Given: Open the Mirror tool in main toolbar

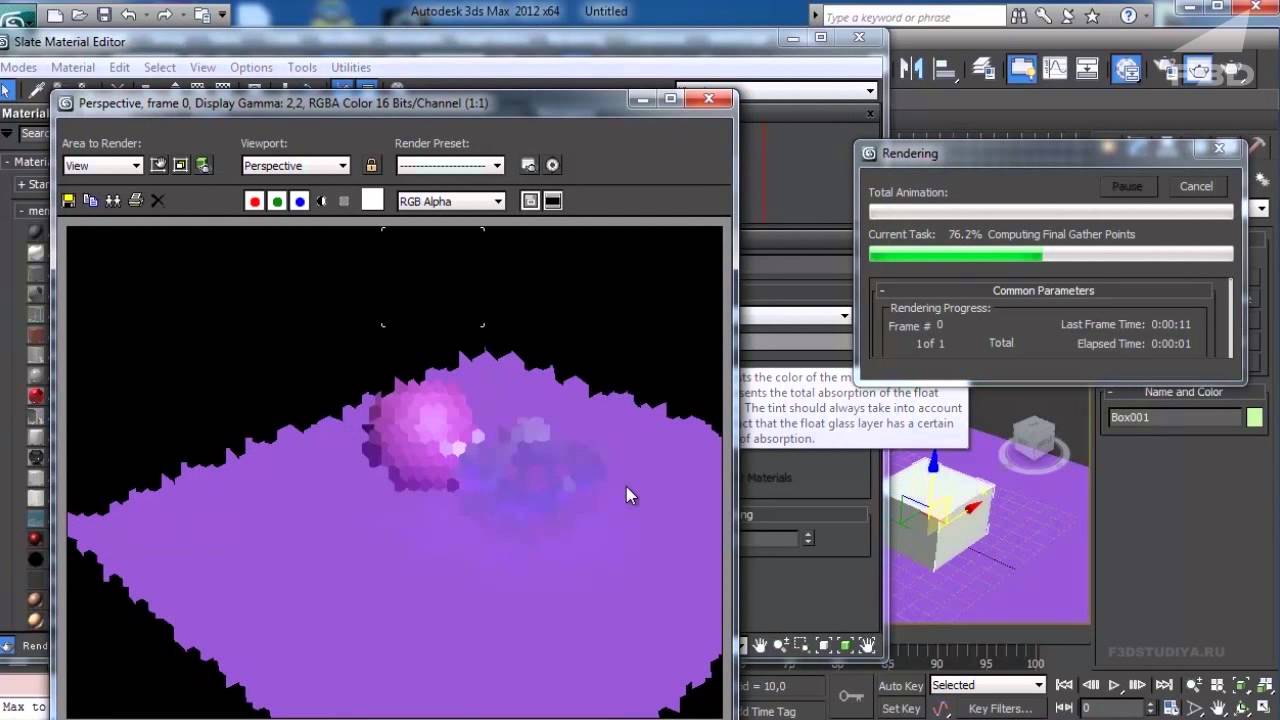Looking at the screenshot, I should pos(912,69).
